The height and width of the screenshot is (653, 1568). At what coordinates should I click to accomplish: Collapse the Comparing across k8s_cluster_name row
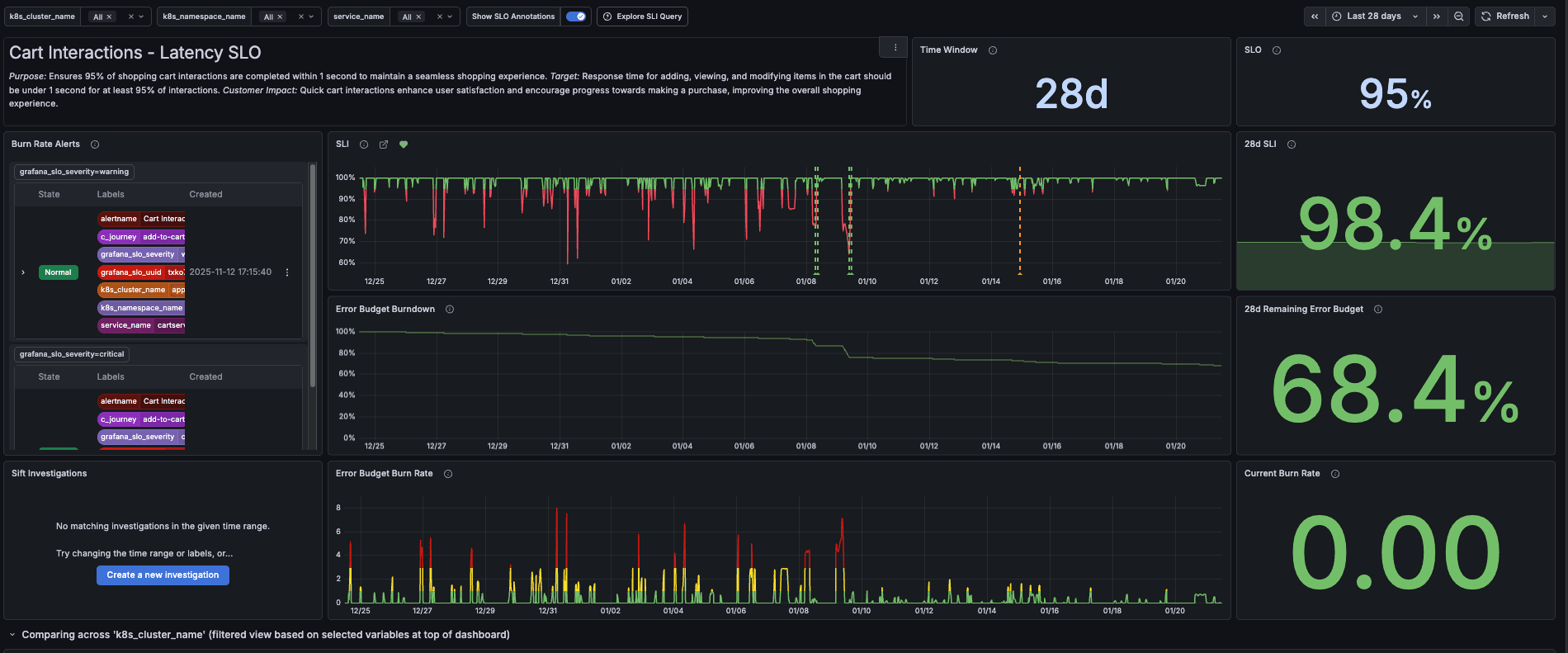pos(12,635)
